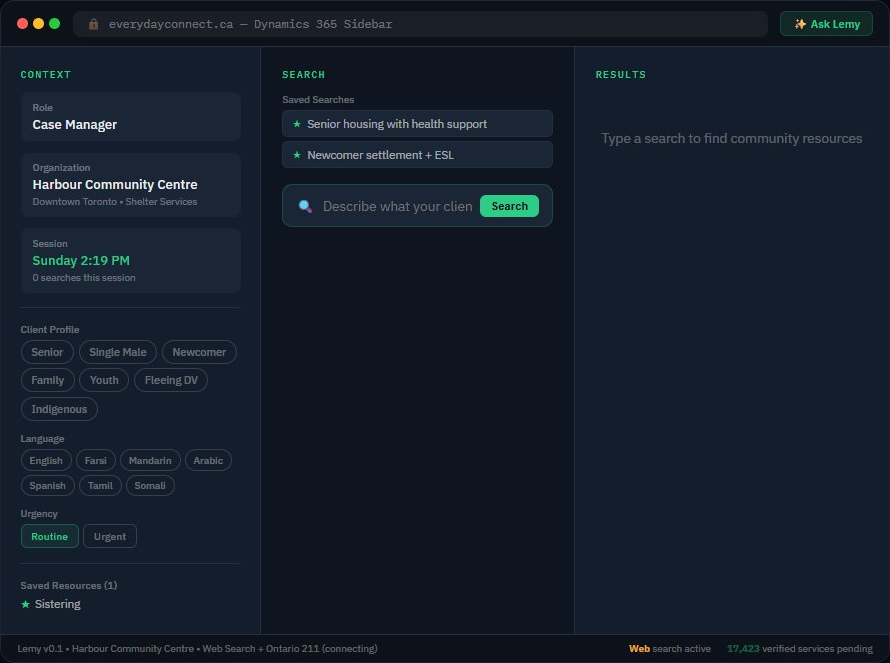Viewport: 890px width, 663px height.
Task: Click the CONTEXT panel heading
Action: [x=46, y=74]
